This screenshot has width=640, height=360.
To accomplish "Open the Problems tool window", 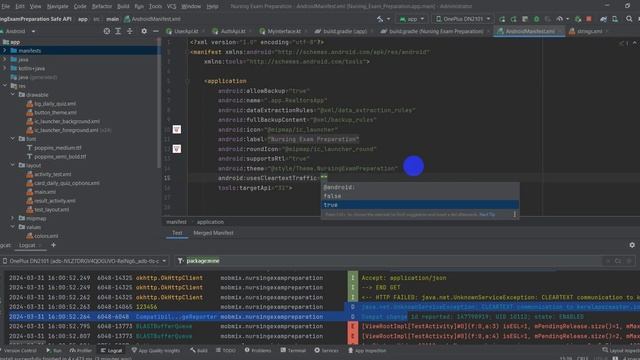I will (258, 350).
